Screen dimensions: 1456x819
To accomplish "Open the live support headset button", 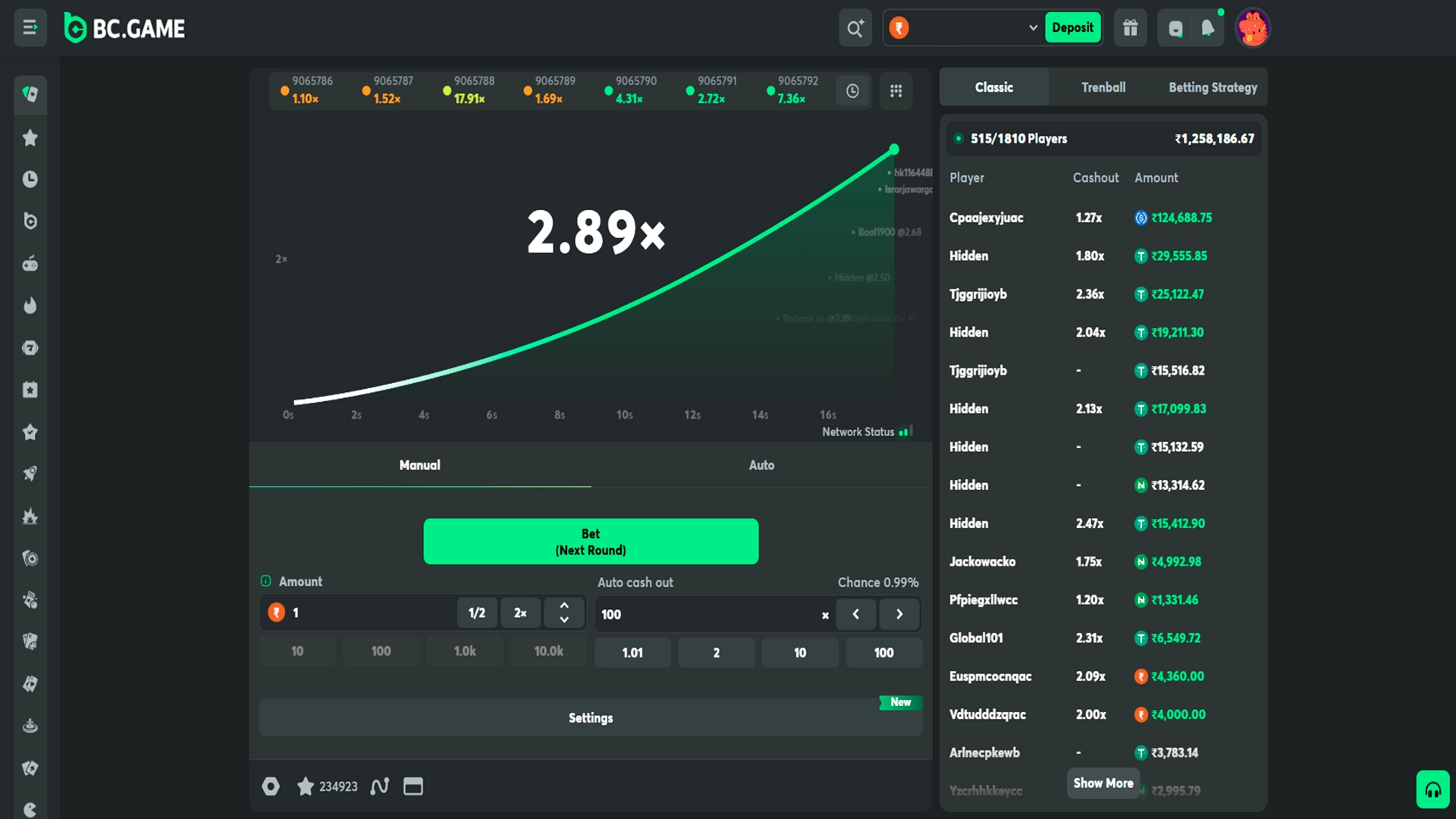I will 1432,790.
